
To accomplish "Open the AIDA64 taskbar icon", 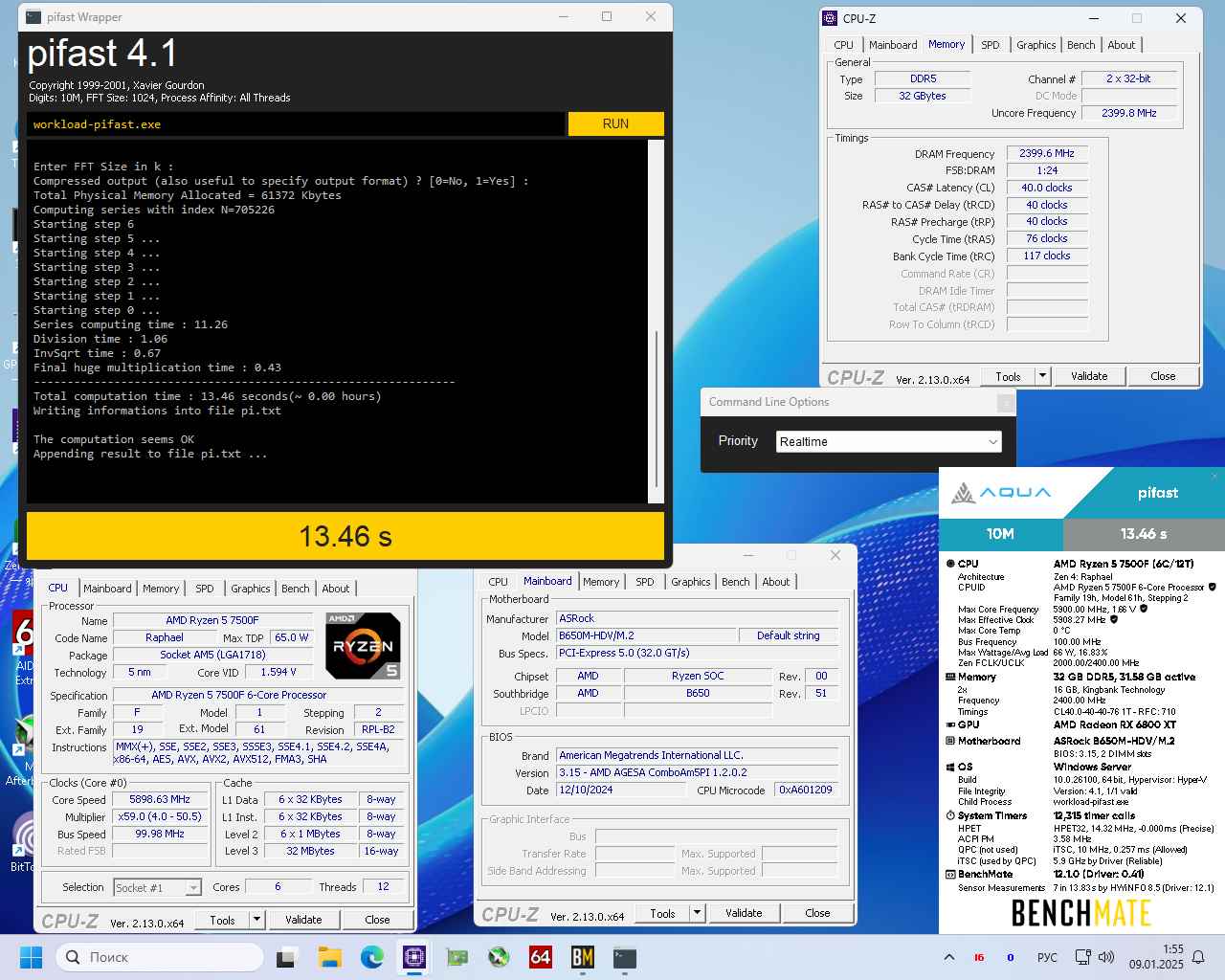I will click(x=541, y=957).
